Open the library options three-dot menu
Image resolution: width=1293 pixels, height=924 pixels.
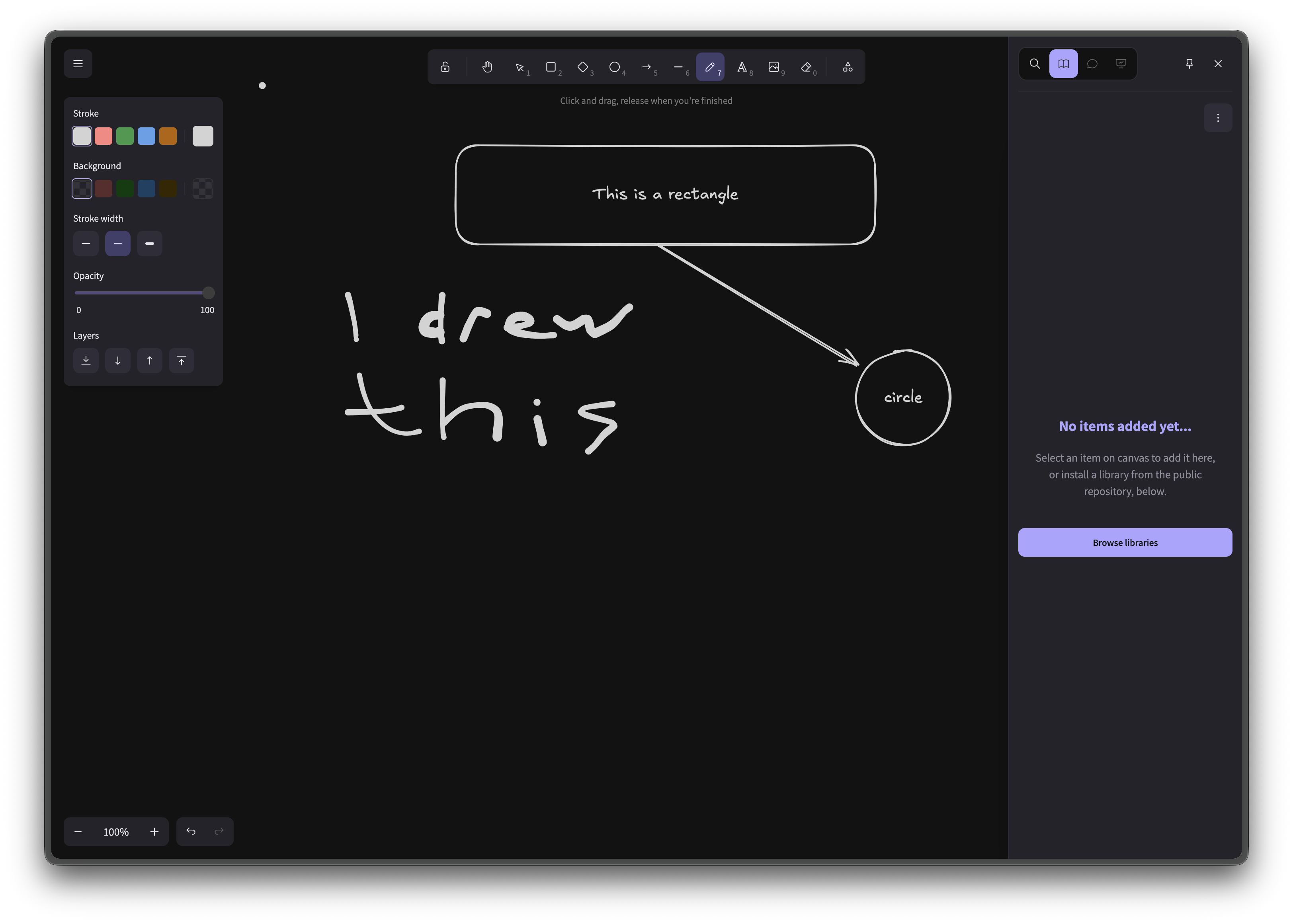tap(1218, 118)
